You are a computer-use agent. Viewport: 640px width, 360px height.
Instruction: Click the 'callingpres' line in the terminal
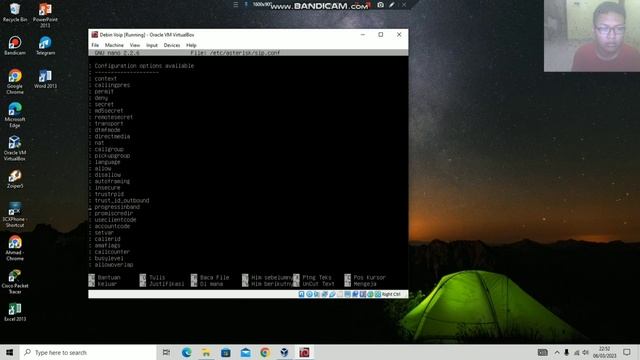click(x=112, y=85)
